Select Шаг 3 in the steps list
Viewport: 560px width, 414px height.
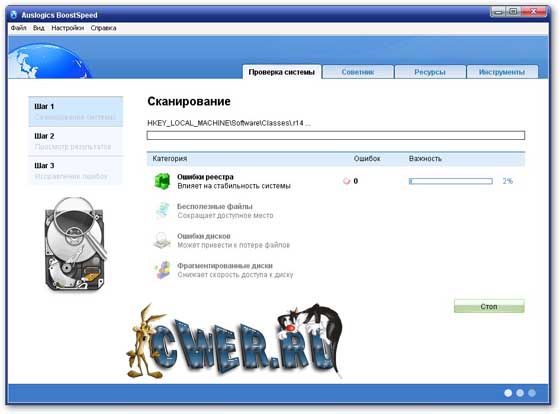click(x=75, y=171)
